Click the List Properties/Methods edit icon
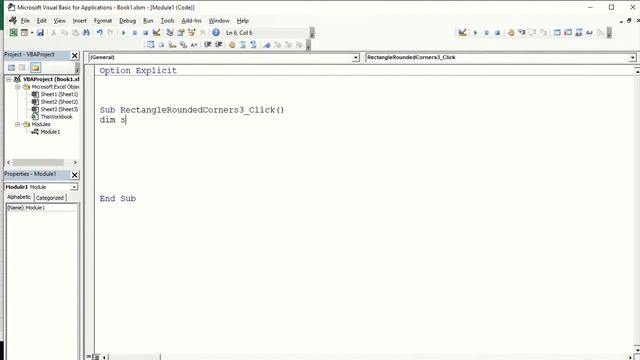 (x=151, y=45)
